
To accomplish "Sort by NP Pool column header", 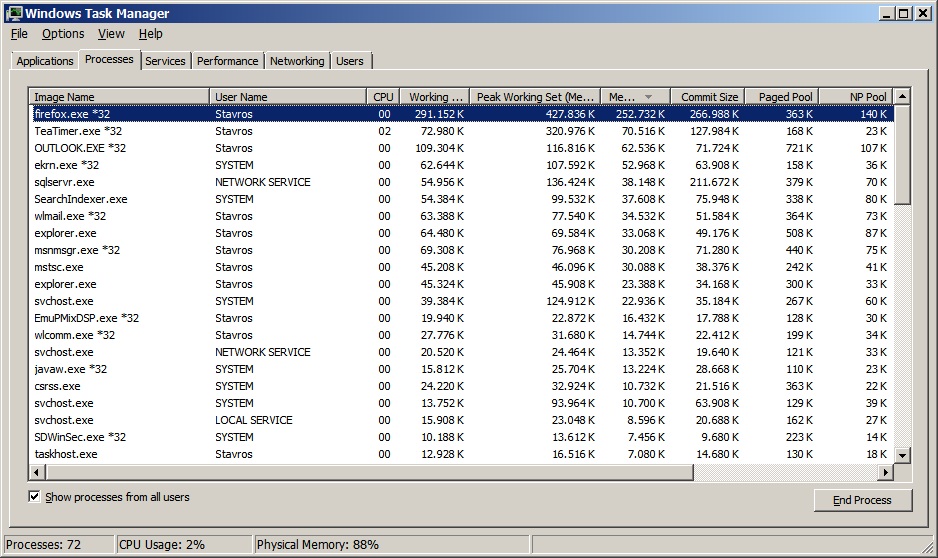I will pos(857,96).
